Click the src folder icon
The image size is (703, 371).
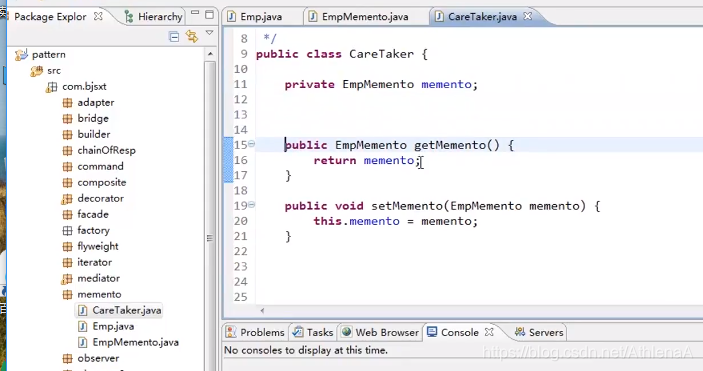click(36, 71)
